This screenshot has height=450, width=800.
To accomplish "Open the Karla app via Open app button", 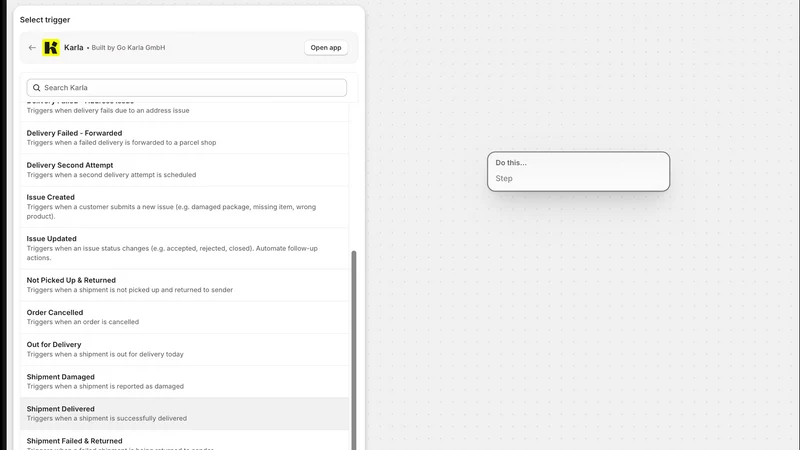I will 326,47.
